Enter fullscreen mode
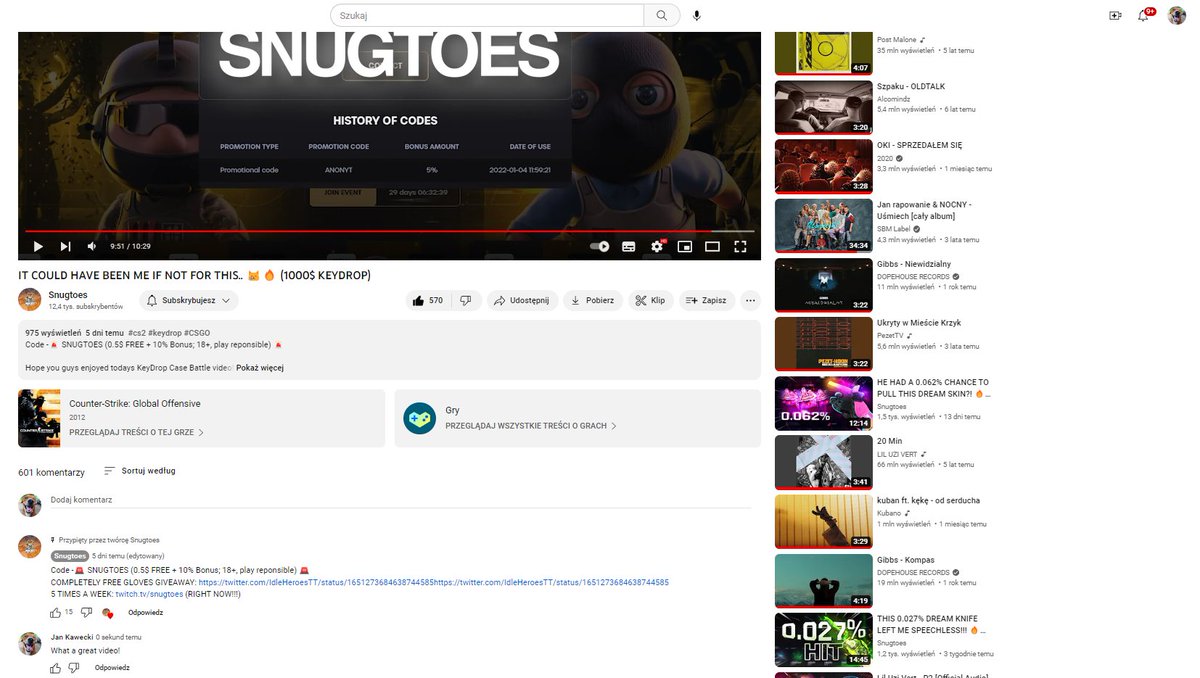1200x678 pixels. [x=741, y=246]
